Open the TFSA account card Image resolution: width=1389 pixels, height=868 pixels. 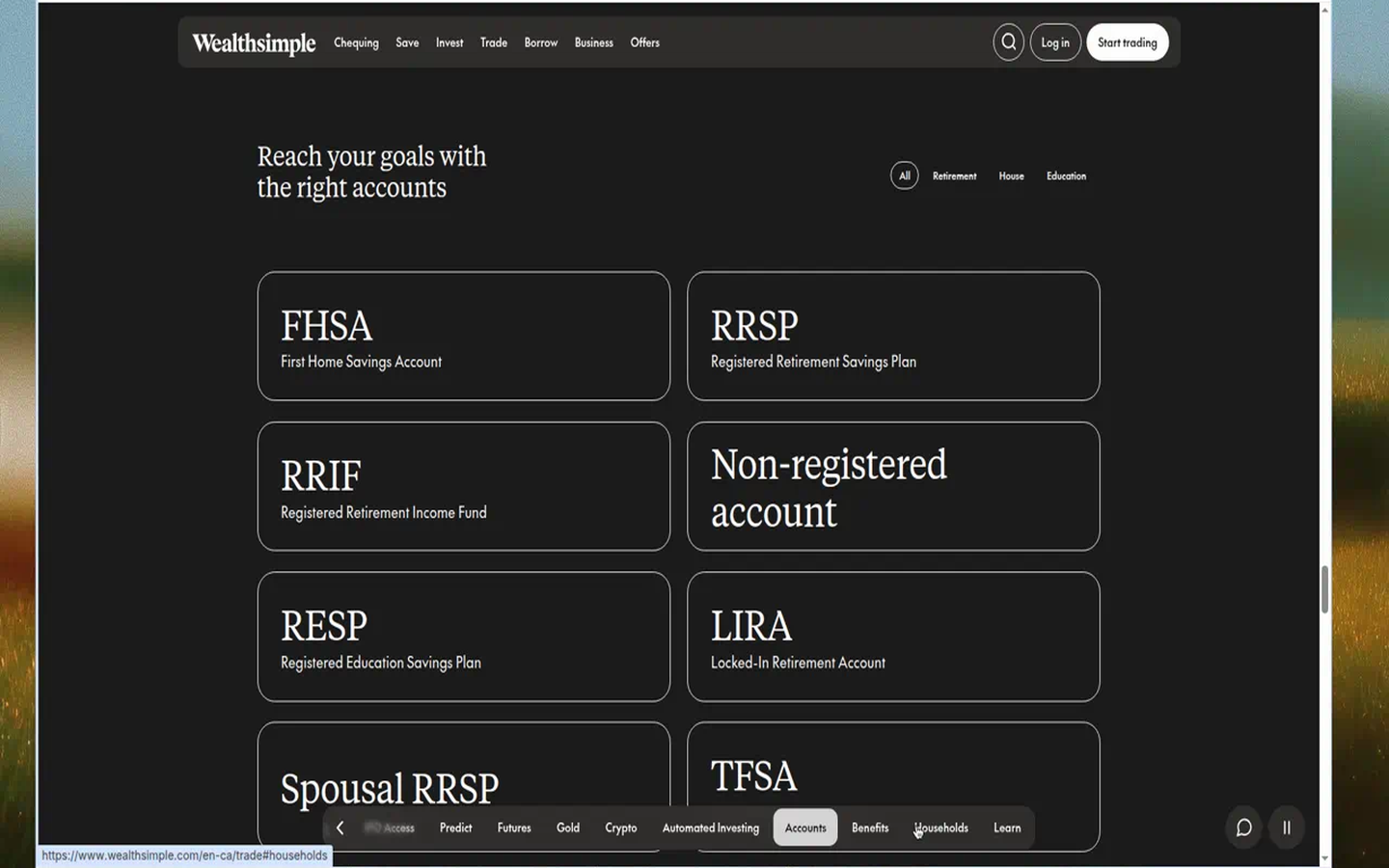click(x=893, y=786)
